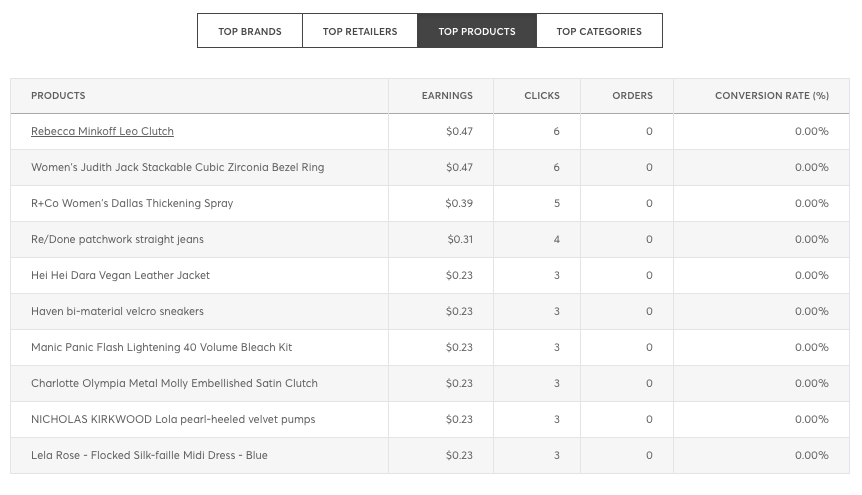Go to the Top Categories tab
This screenshot has width=862, height=495.
599,31
